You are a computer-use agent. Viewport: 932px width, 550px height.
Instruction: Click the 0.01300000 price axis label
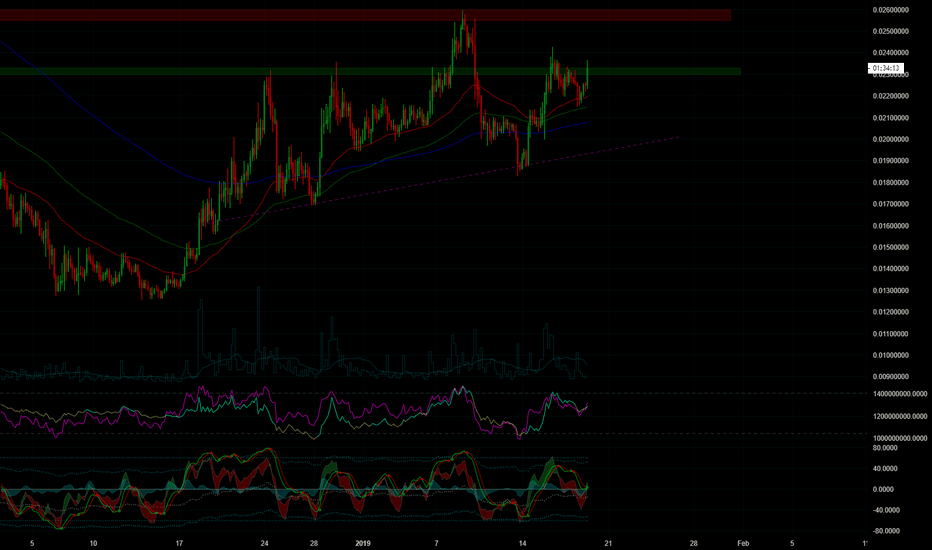[x=890, y=291]
